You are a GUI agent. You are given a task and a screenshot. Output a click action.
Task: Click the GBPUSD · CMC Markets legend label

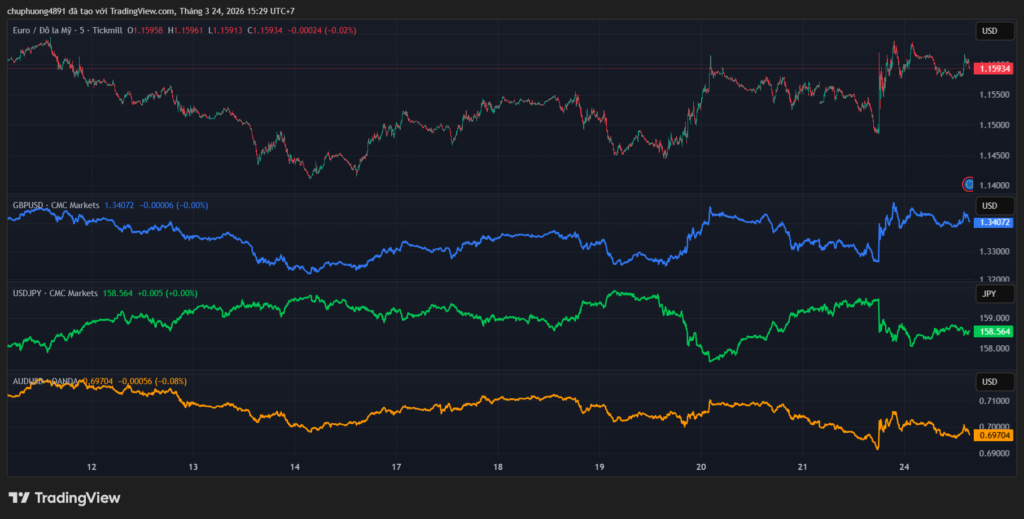[56, 205]
